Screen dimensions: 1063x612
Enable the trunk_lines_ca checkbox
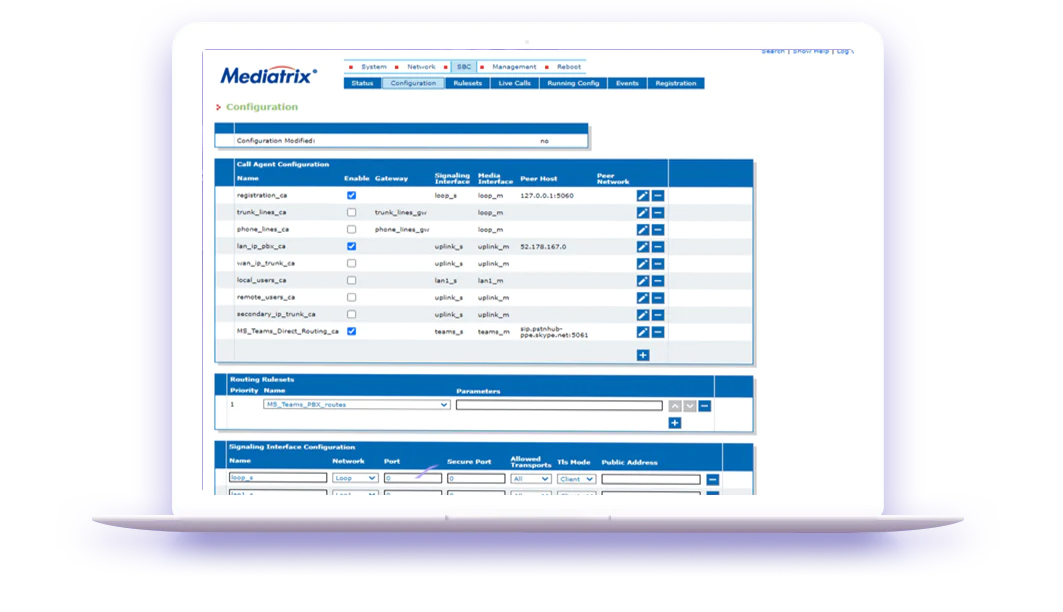click(351, 212)
